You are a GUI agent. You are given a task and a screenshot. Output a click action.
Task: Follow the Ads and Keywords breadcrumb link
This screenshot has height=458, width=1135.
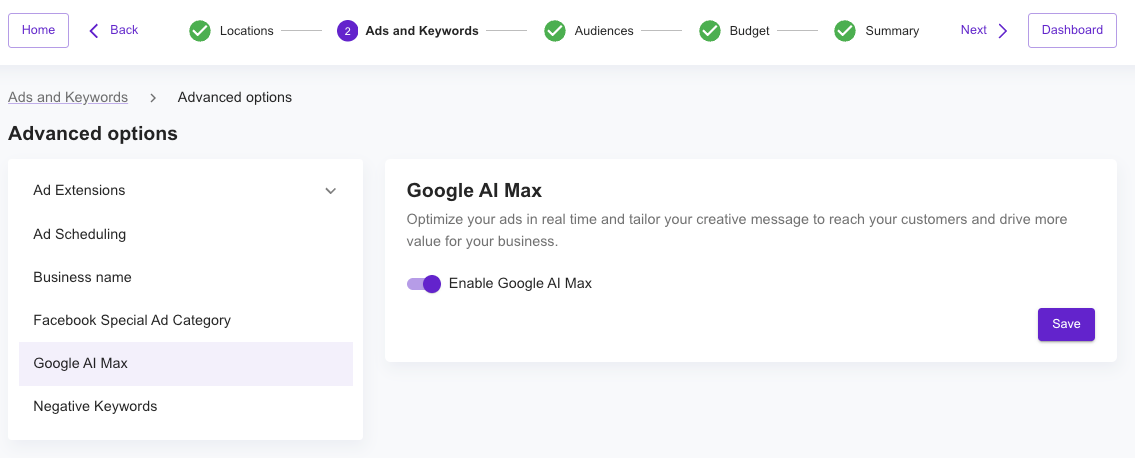click(68, 97)
